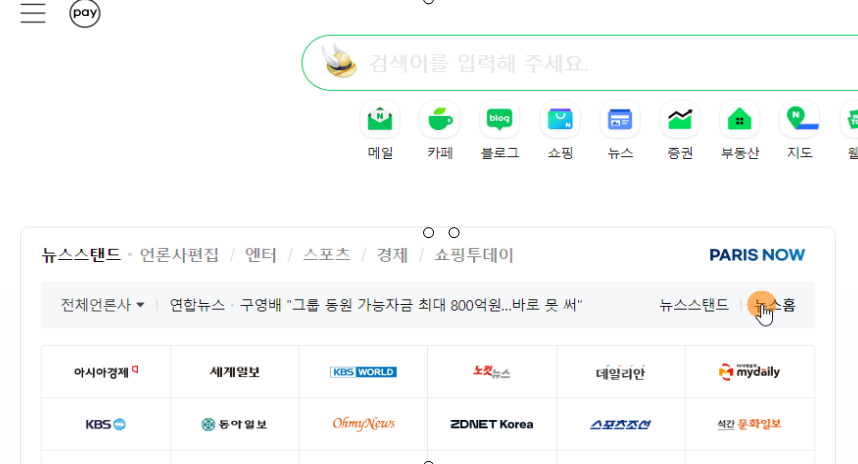
Task: Click the 지도 text label
Action: coord(799,153)
